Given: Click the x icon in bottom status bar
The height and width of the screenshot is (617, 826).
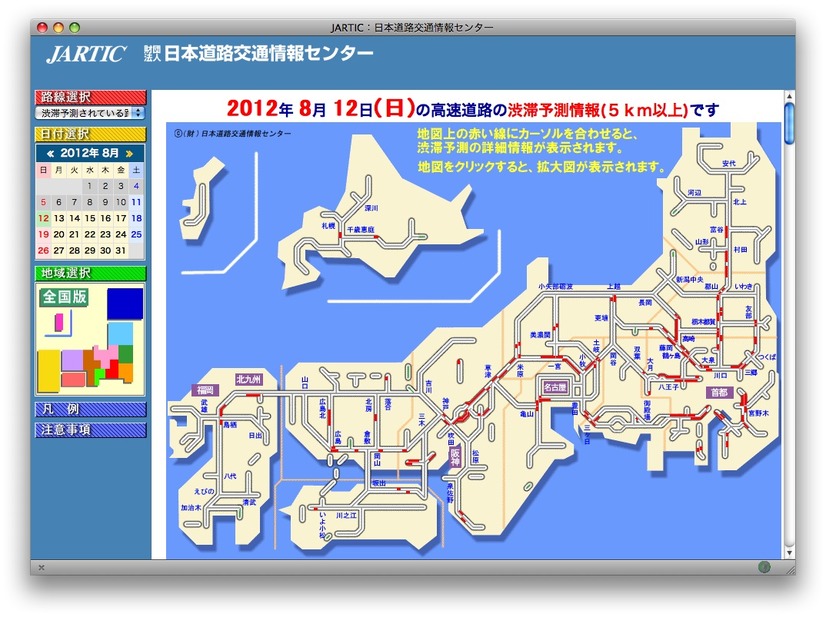Looking at the screenshot, I should tap(42, 567).
